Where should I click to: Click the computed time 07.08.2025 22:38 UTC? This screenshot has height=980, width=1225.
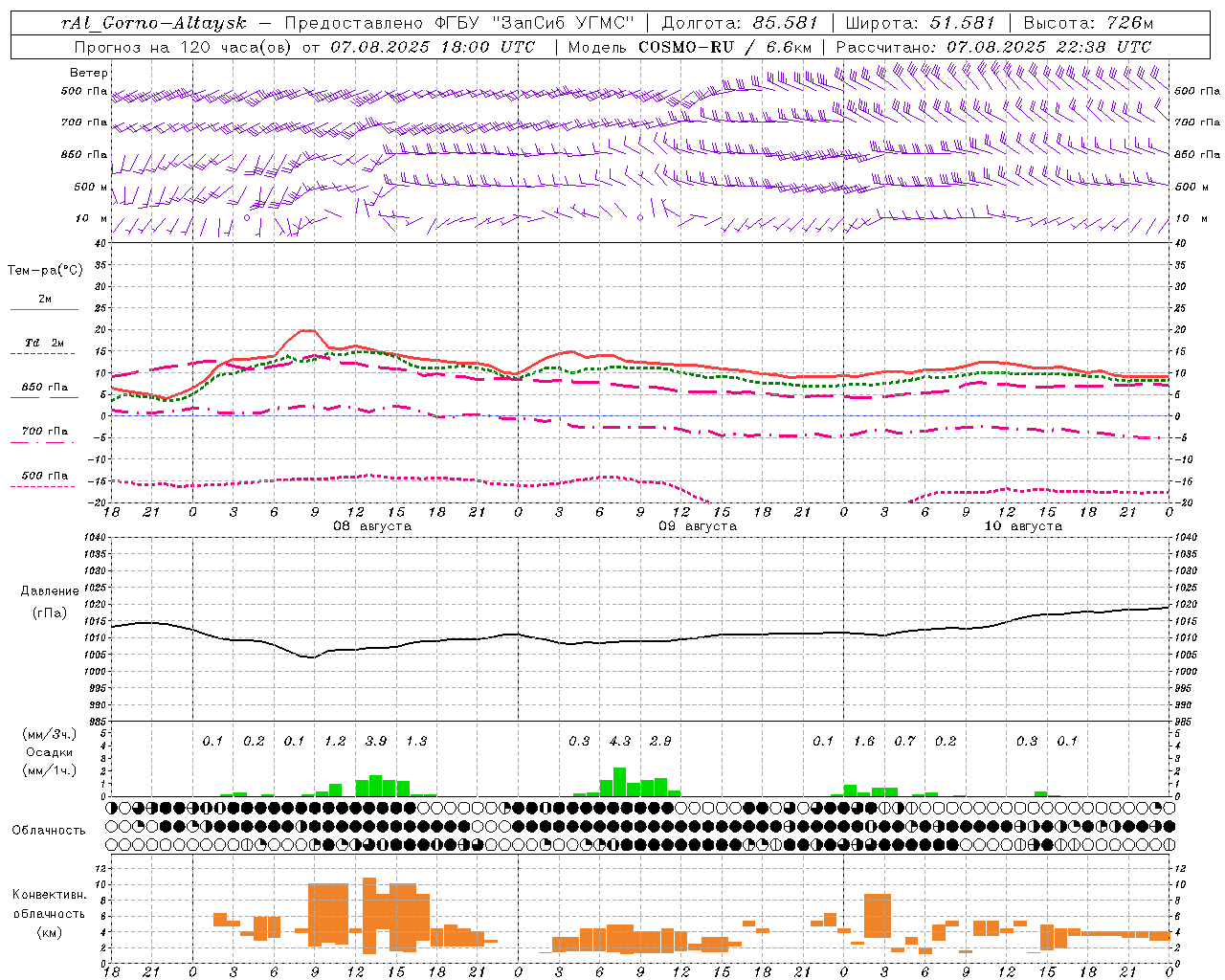1049,47
